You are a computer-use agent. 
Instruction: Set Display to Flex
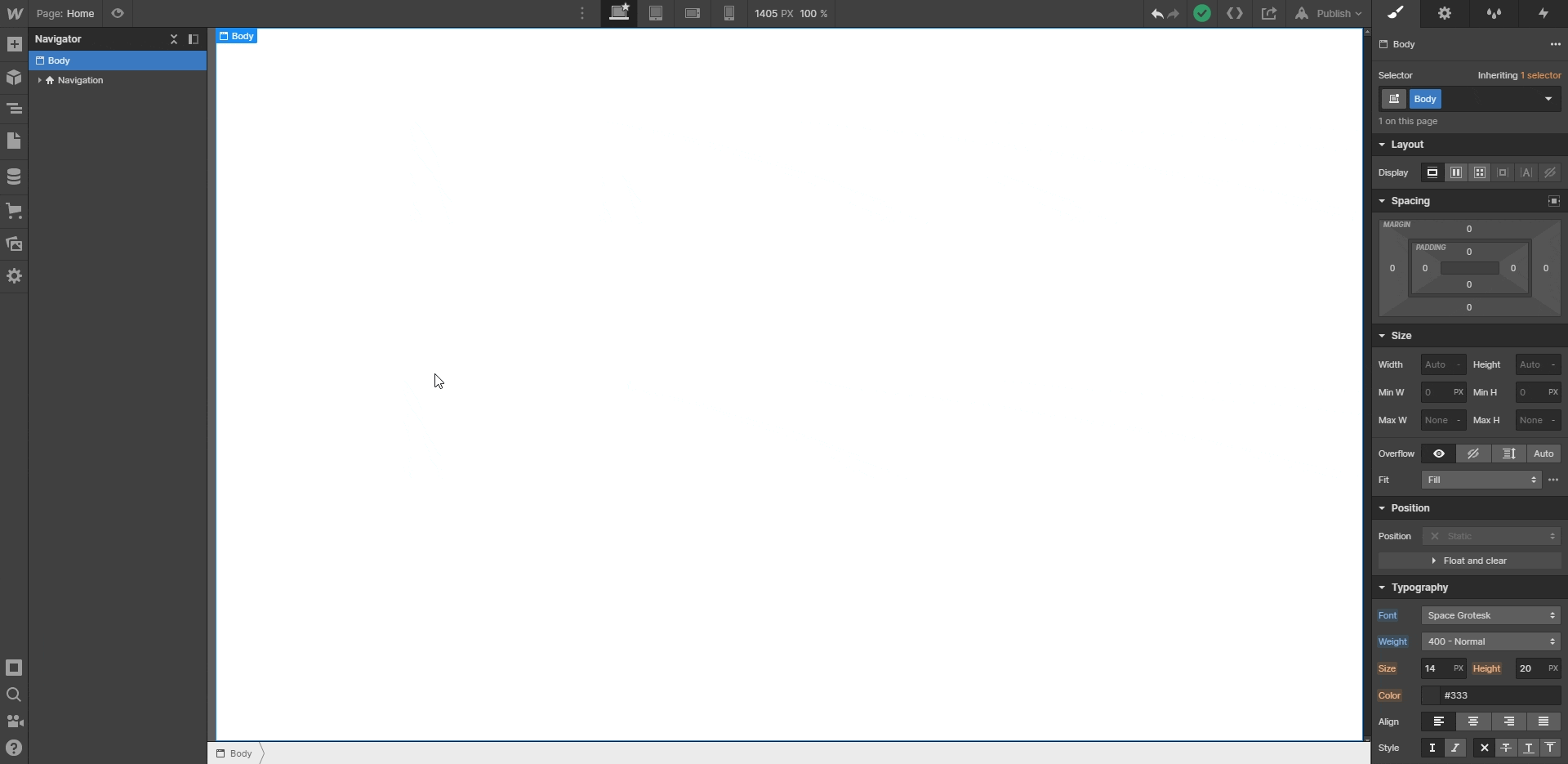point(1456,172)
